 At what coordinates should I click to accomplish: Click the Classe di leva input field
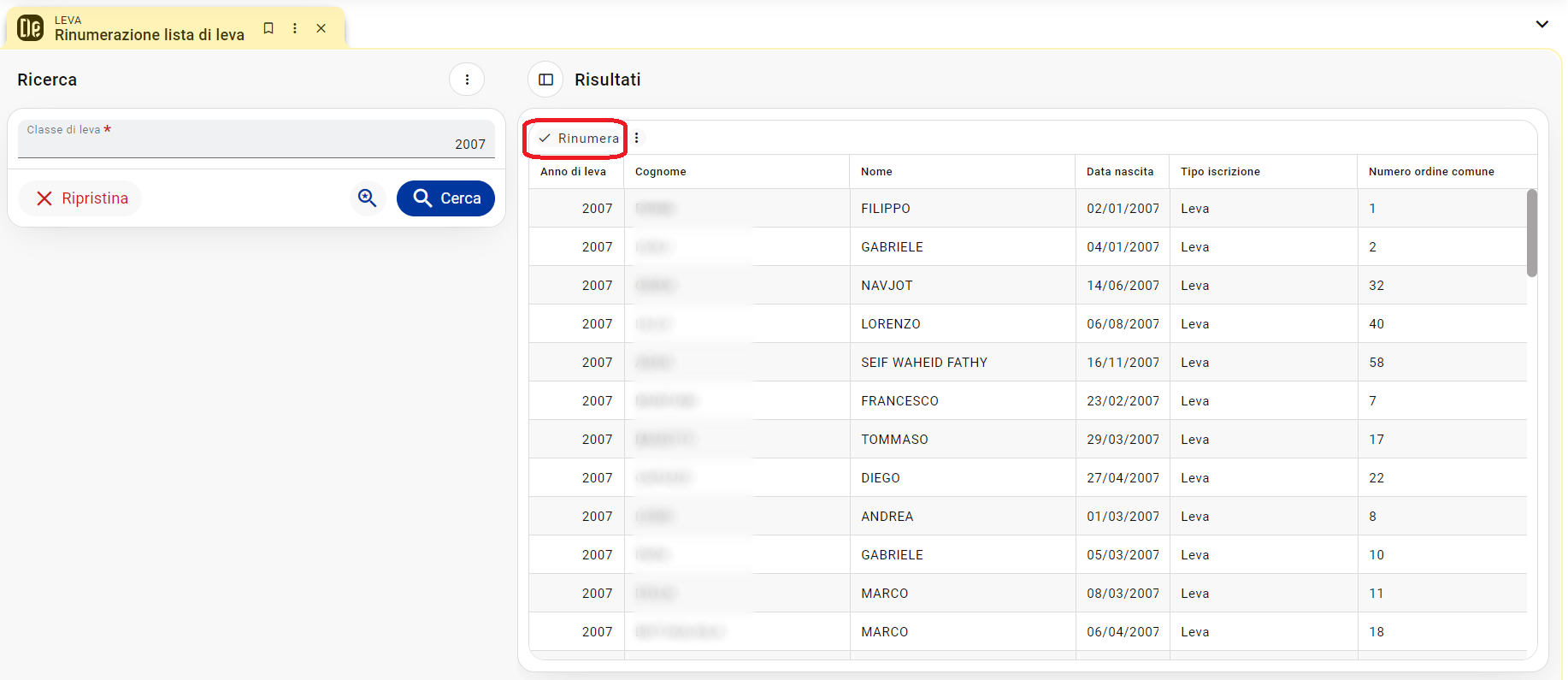(x=256, y=139)
